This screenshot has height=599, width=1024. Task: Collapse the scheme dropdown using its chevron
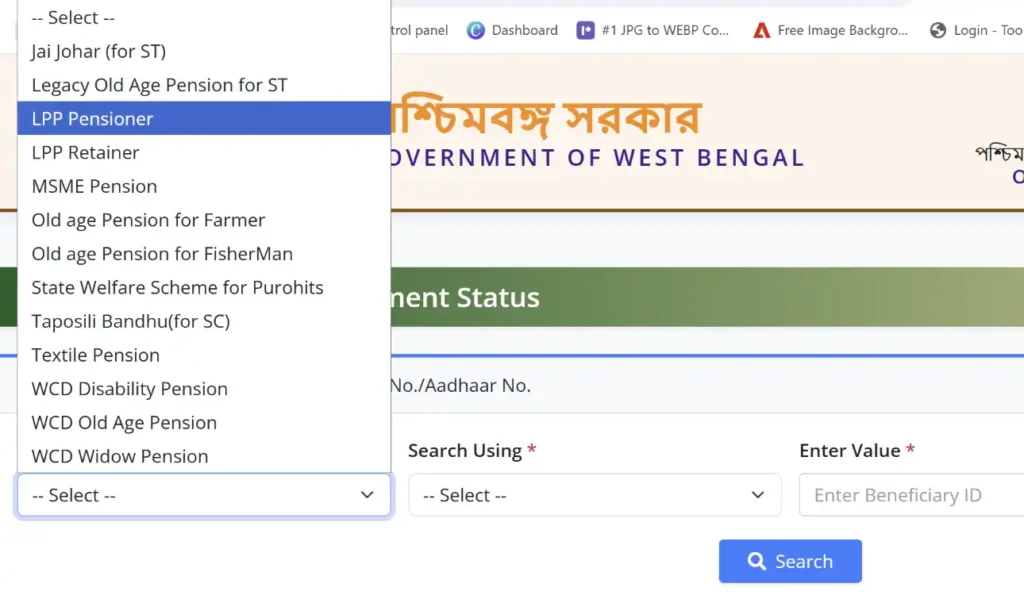pyautogui.click(x=367, y=495)
